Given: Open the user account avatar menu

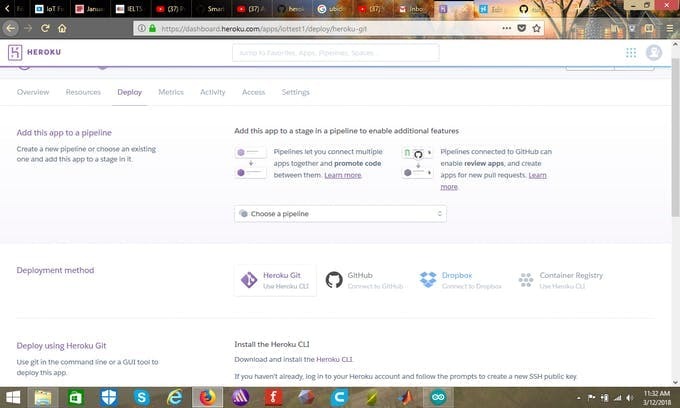Looking at the screenshot, I should [x=654, y=52].
